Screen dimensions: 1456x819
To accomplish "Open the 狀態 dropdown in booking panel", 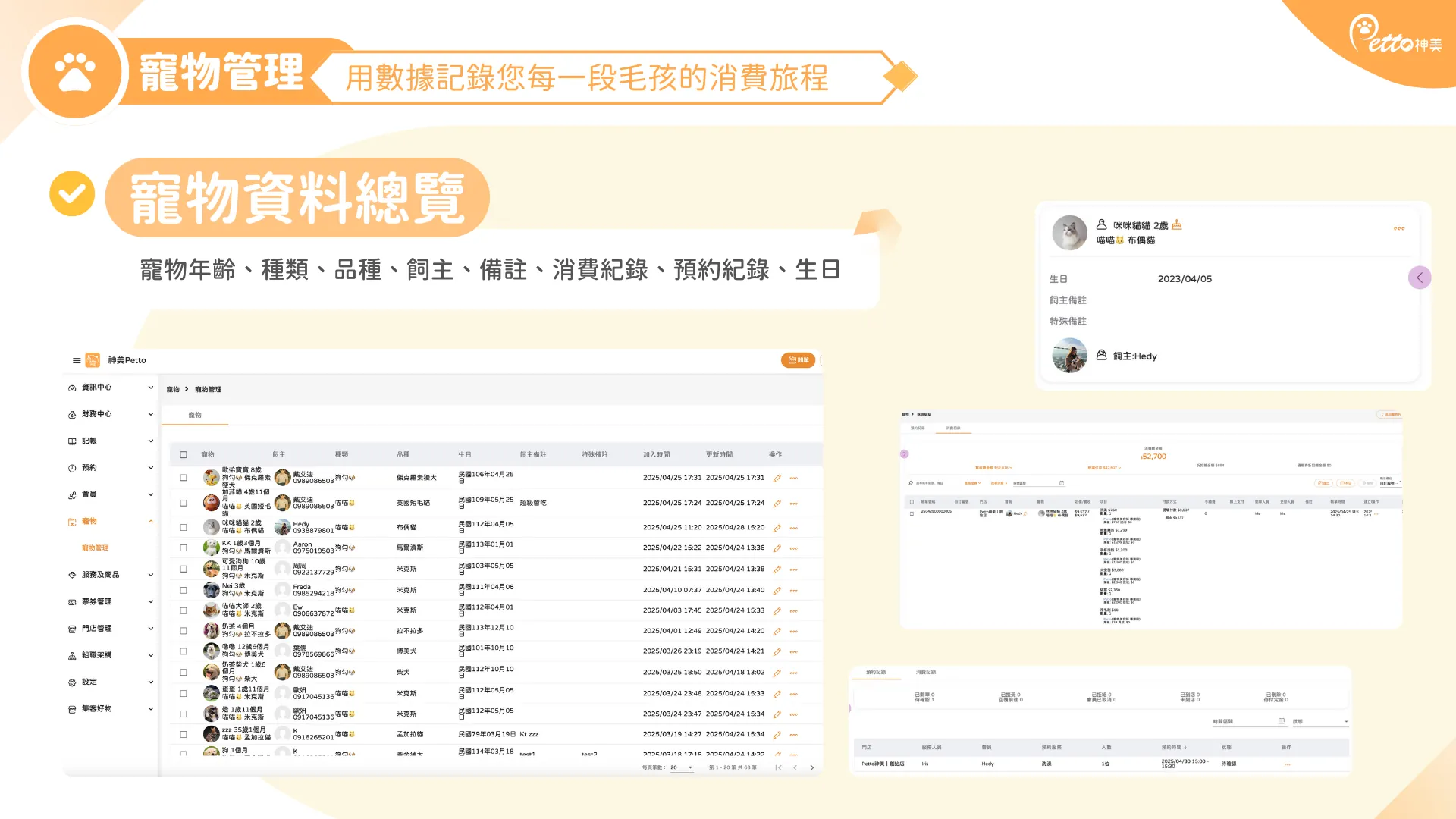I will (1320, 722).
